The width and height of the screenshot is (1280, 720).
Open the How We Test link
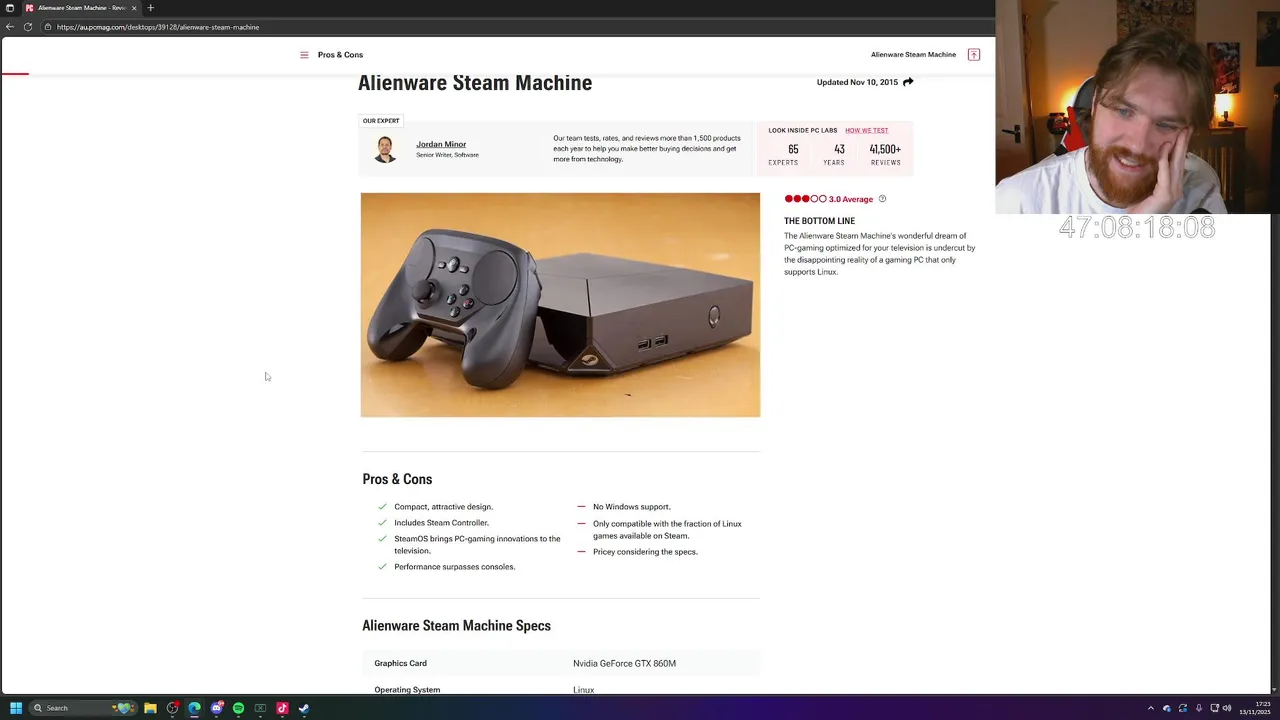click(x=866, y=131)
